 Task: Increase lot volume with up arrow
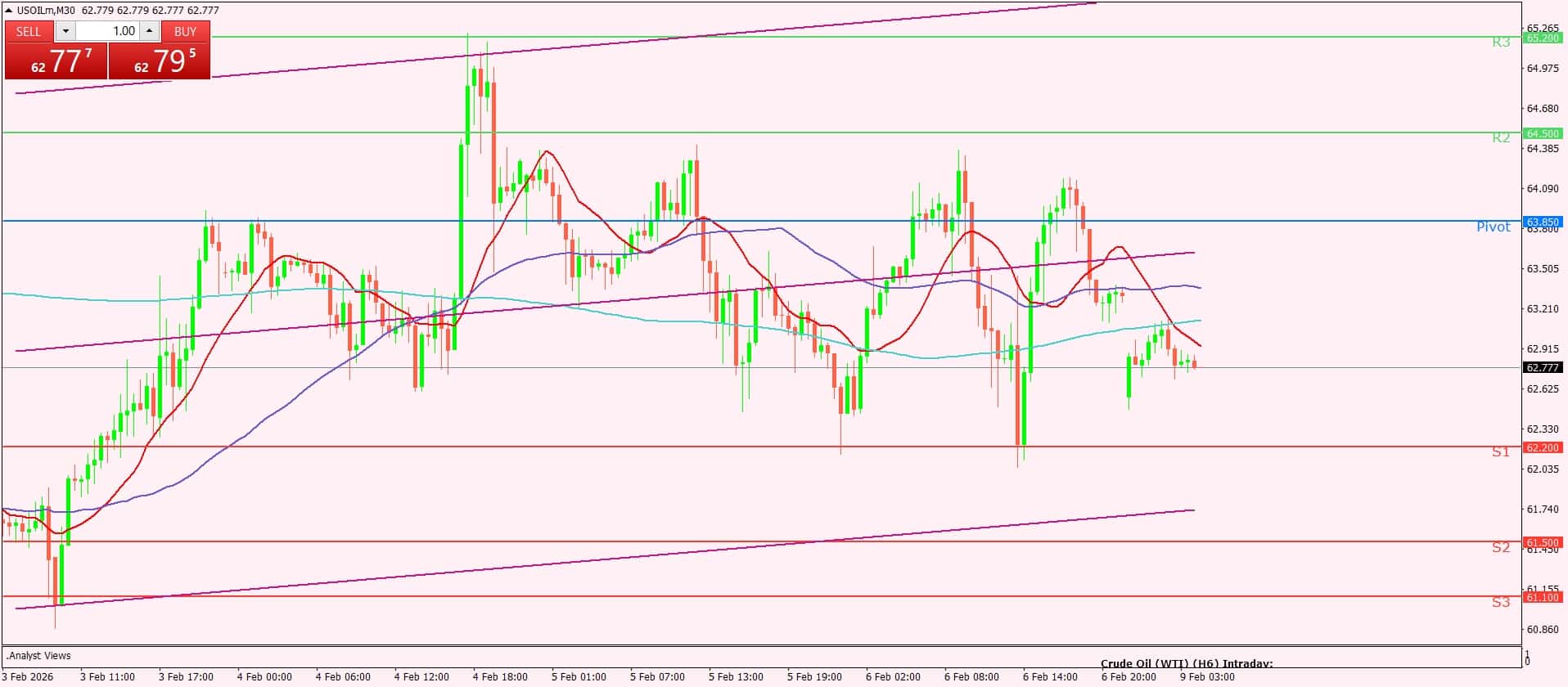click(149, 31)
